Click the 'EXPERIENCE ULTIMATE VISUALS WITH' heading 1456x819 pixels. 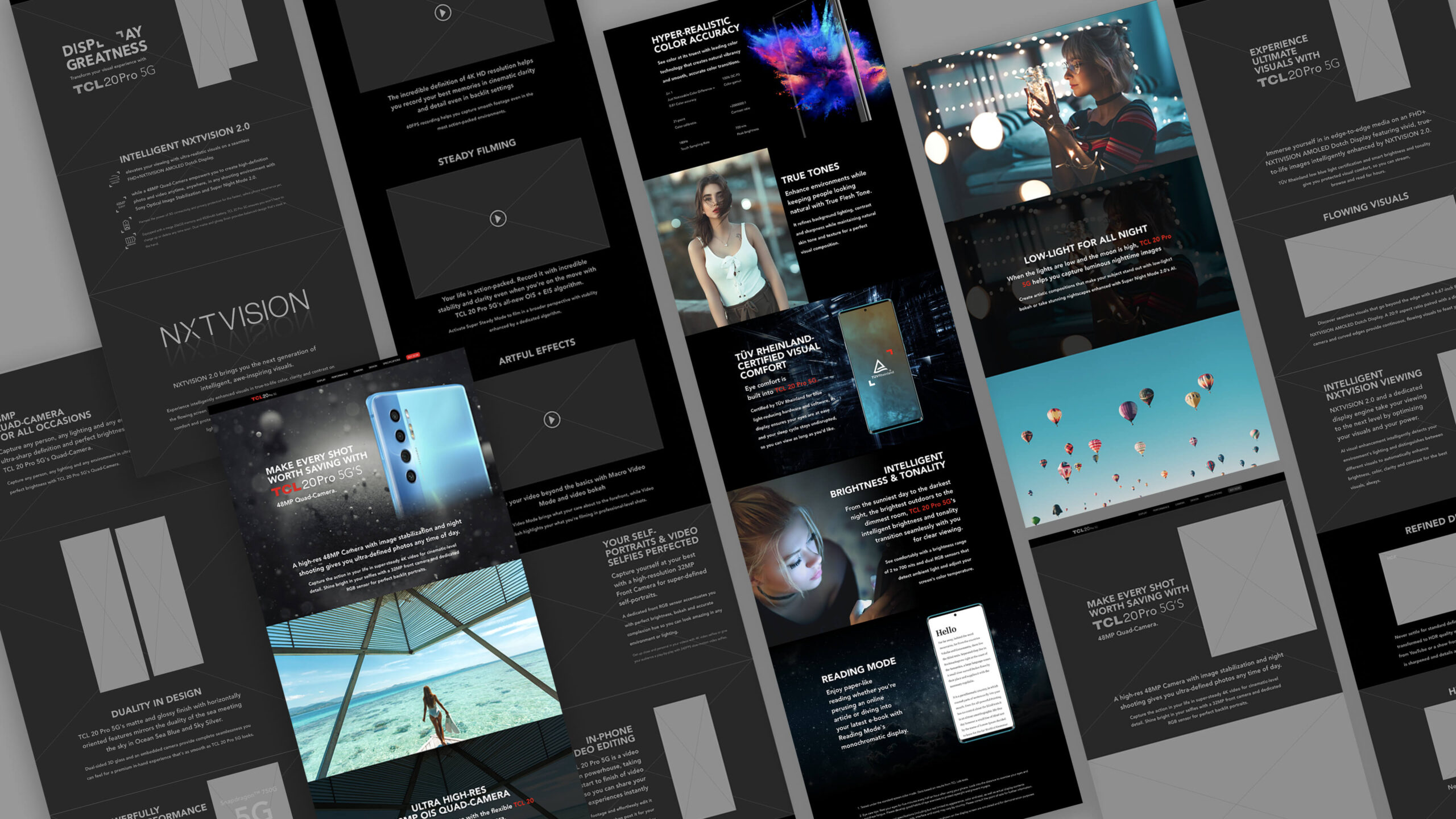(x=1284, y=56)
